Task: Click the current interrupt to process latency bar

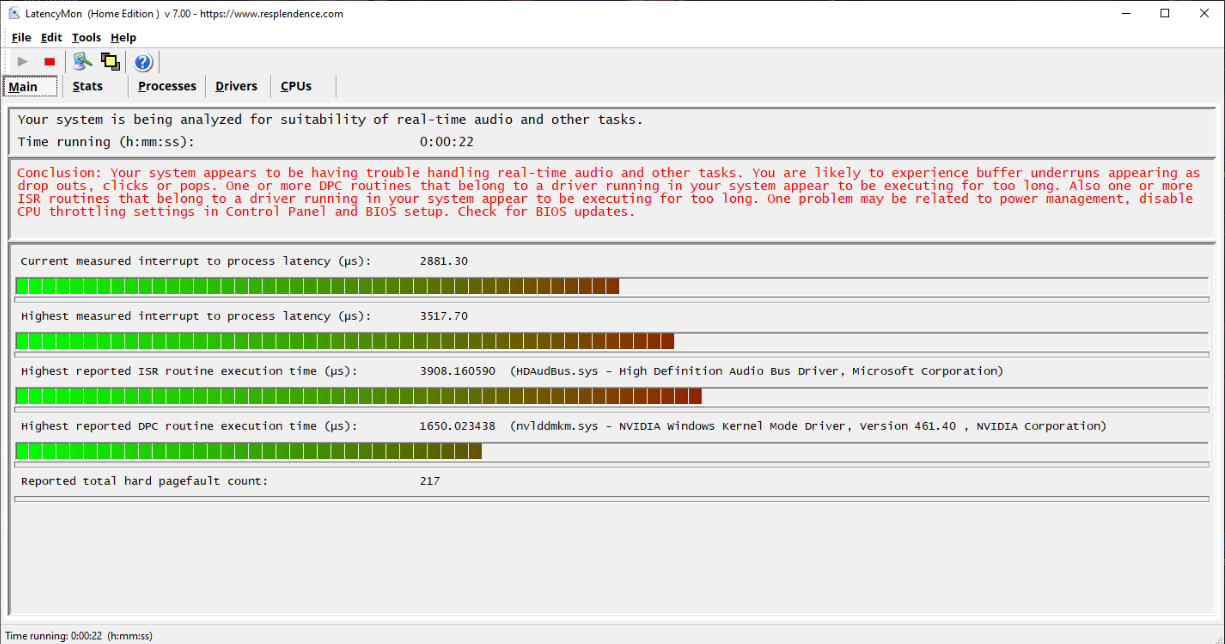Action: tap(612, 286)
